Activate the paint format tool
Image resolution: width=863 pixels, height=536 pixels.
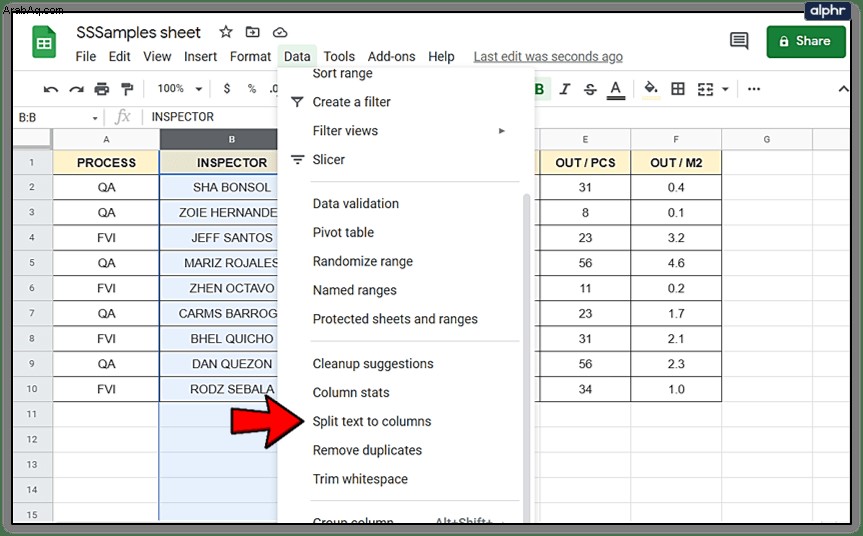click(127, 89)
